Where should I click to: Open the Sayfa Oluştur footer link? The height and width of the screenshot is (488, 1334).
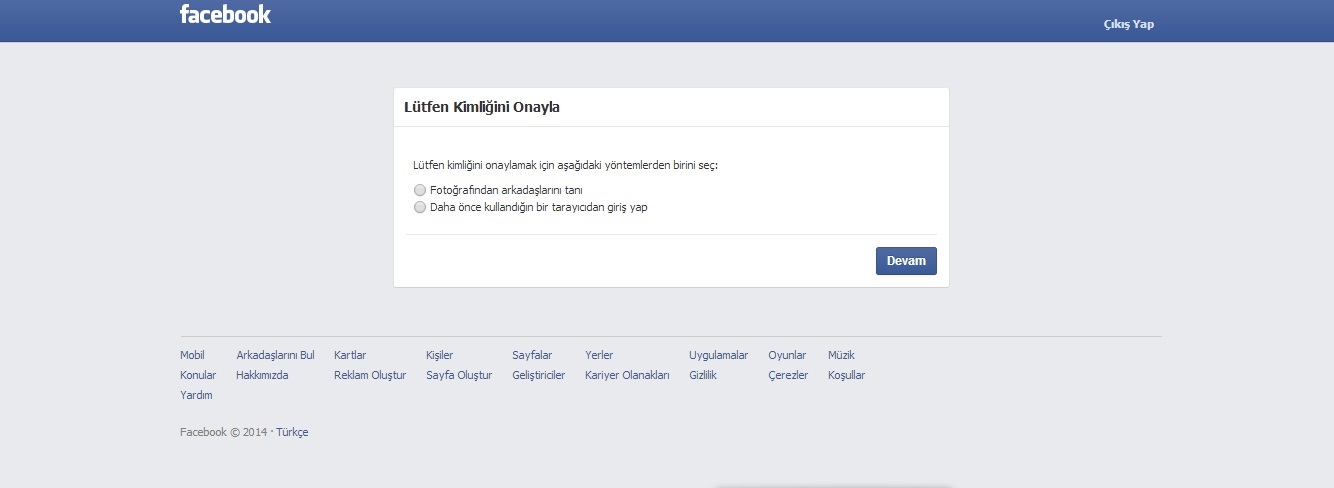tap(459, 375)
